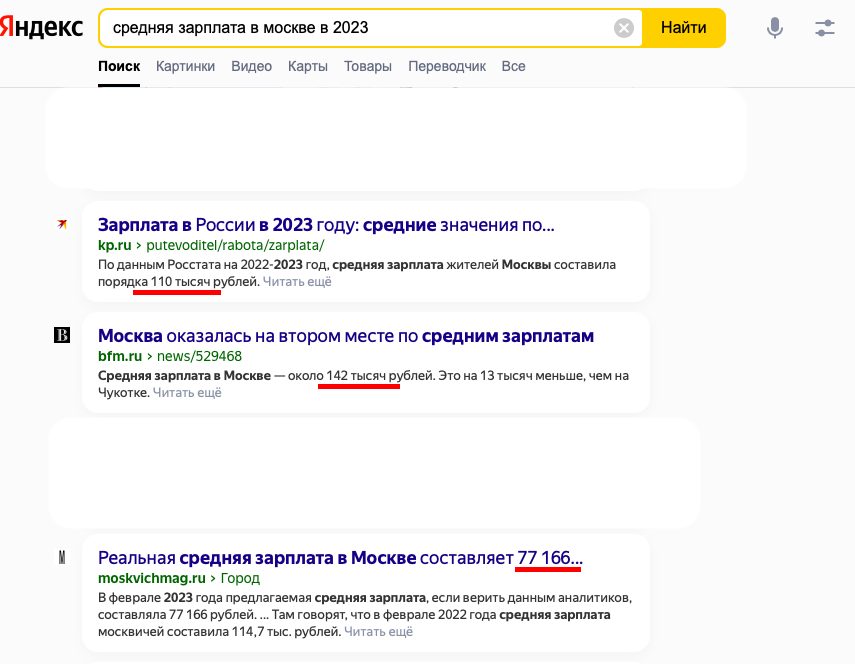
Task: Switch to the Переводчик tab
Action: click(446, 66)
